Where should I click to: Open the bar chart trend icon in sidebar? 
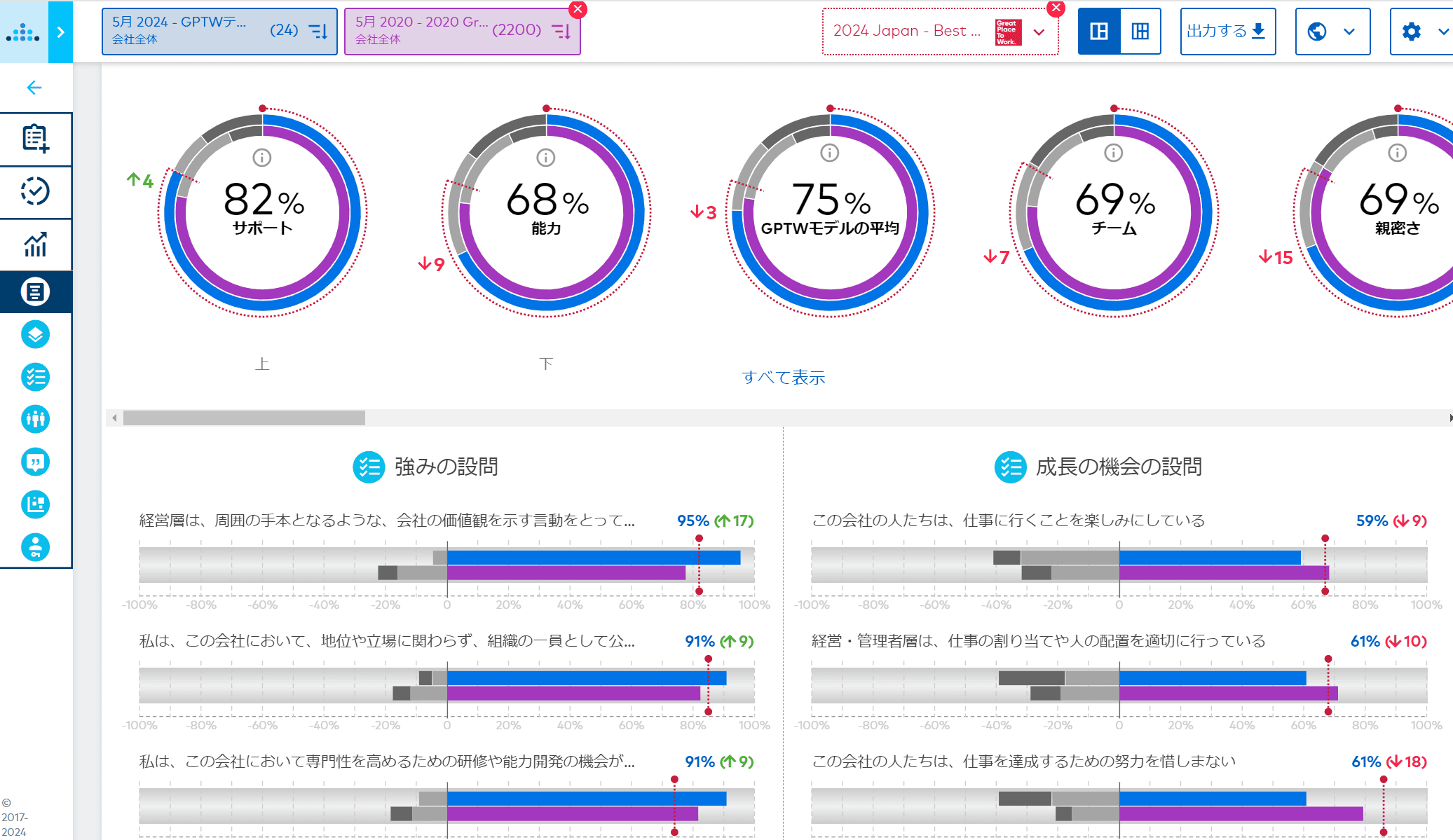(35, 245)
